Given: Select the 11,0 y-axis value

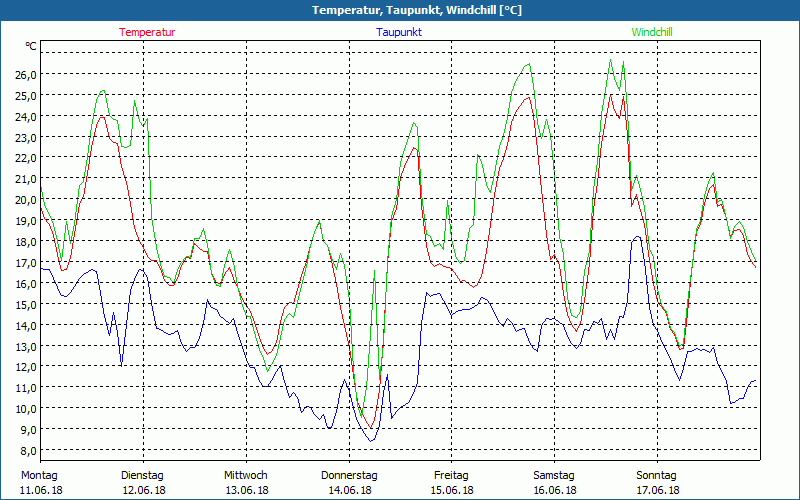Looking at the screenshot, I should tap(26, 387).
